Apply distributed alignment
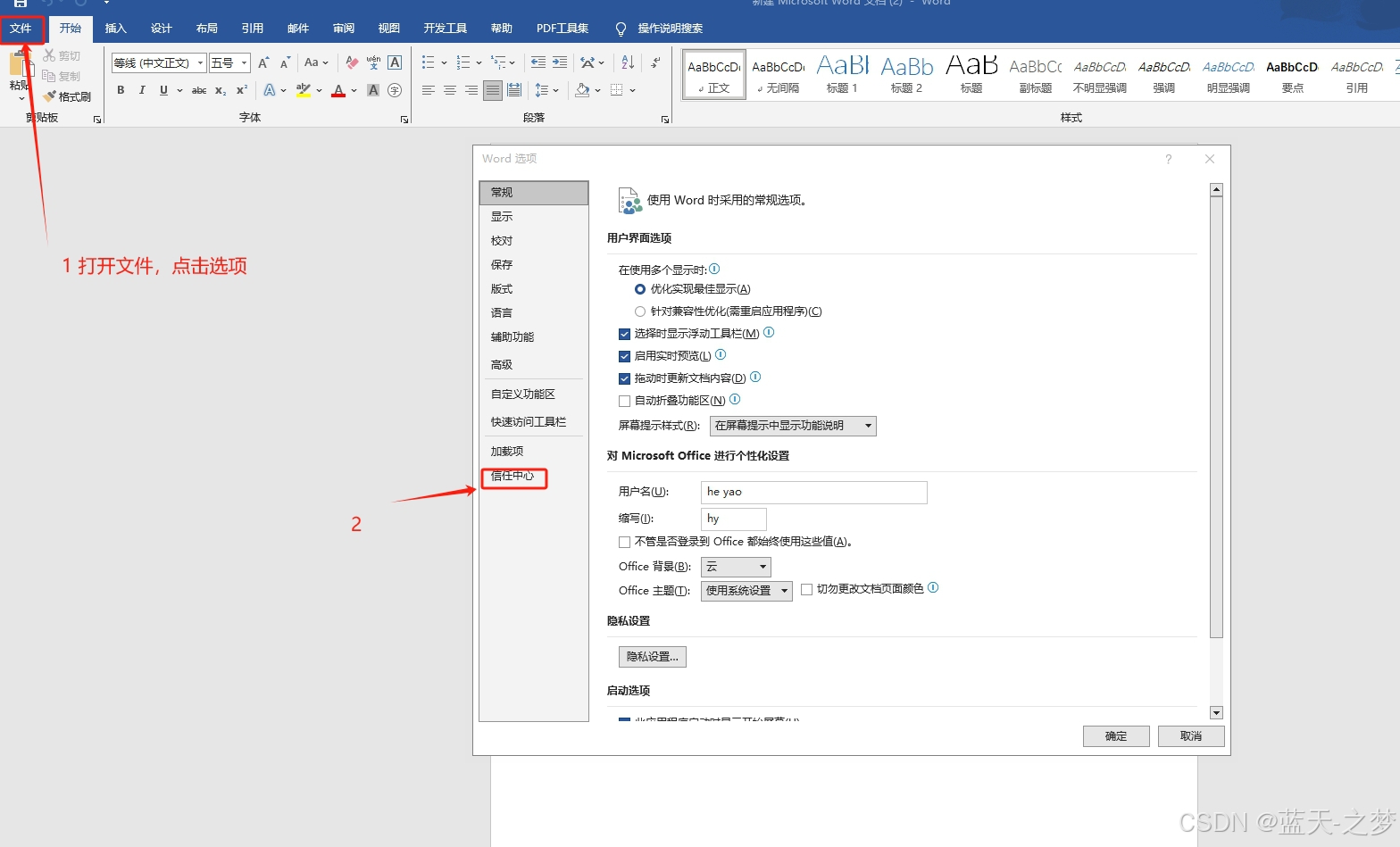 (x=514, y=90)
